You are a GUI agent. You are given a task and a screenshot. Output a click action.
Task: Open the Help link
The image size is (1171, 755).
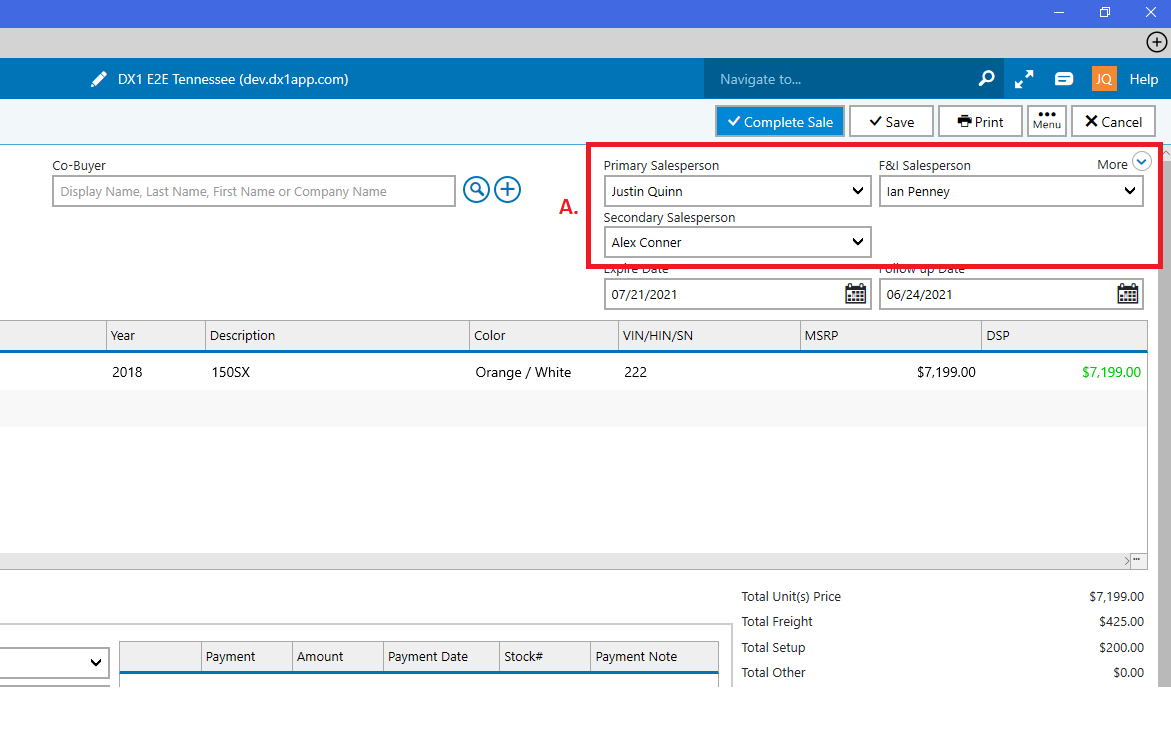tap(1143, 79)
